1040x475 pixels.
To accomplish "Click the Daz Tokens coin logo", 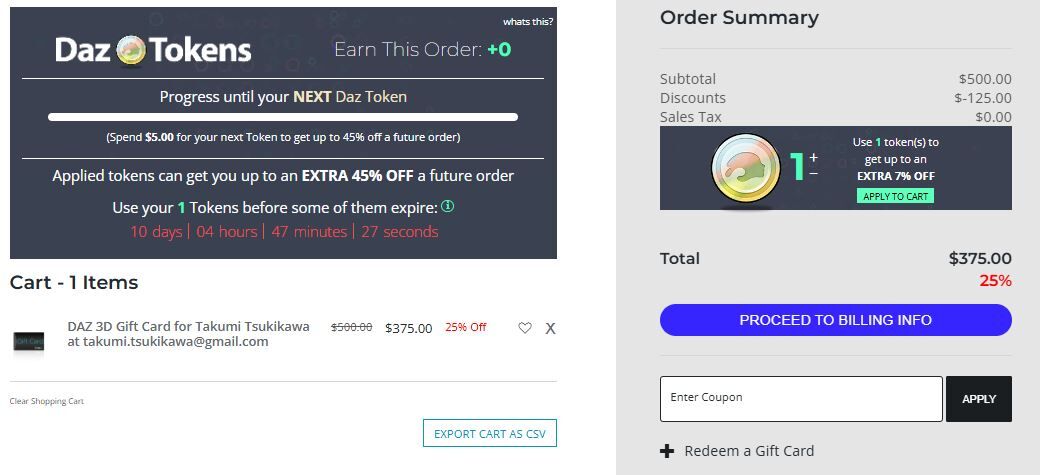I will 131,50.
